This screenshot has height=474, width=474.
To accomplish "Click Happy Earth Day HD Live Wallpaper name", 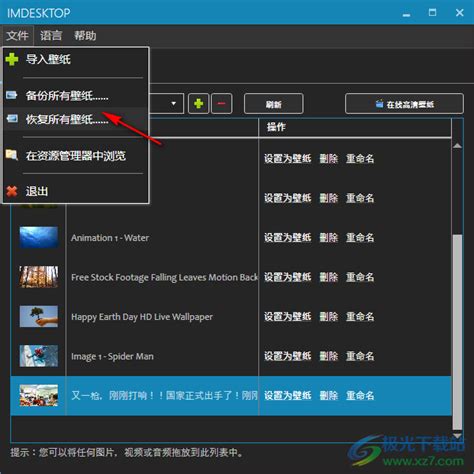I will point(142,317).
